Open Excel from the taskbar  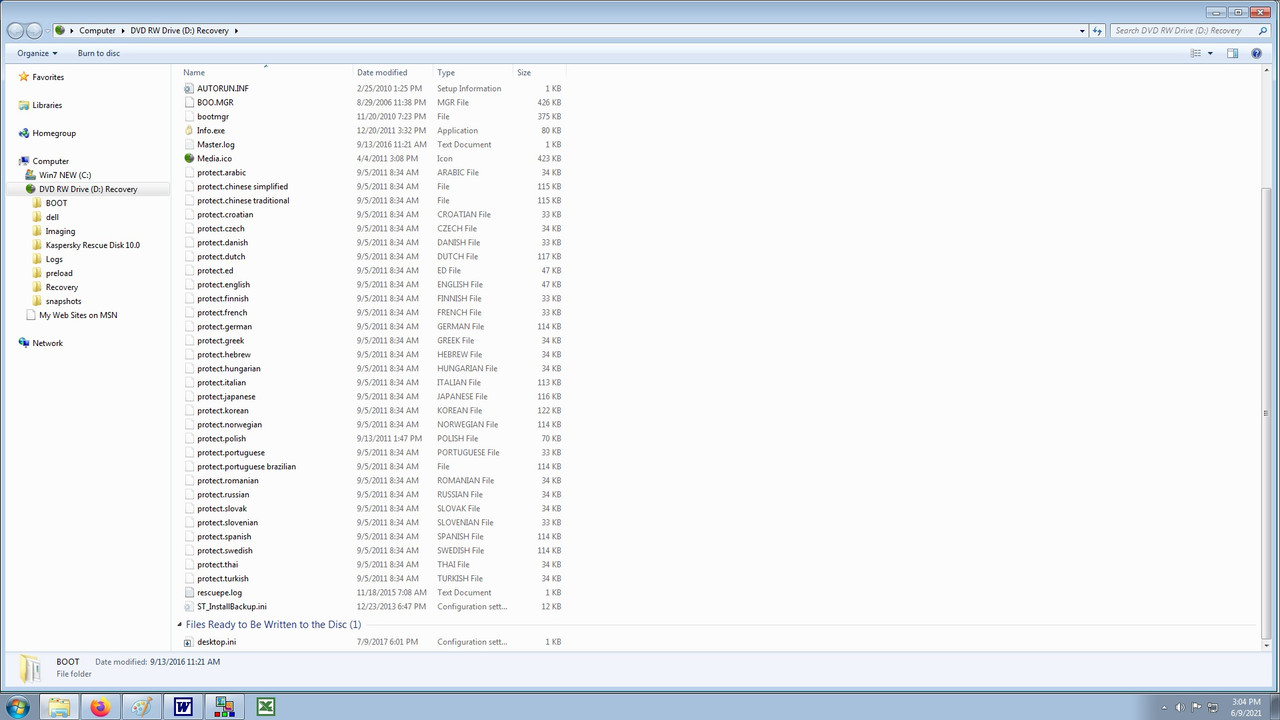pyautogui.click(x=265, y=706)
